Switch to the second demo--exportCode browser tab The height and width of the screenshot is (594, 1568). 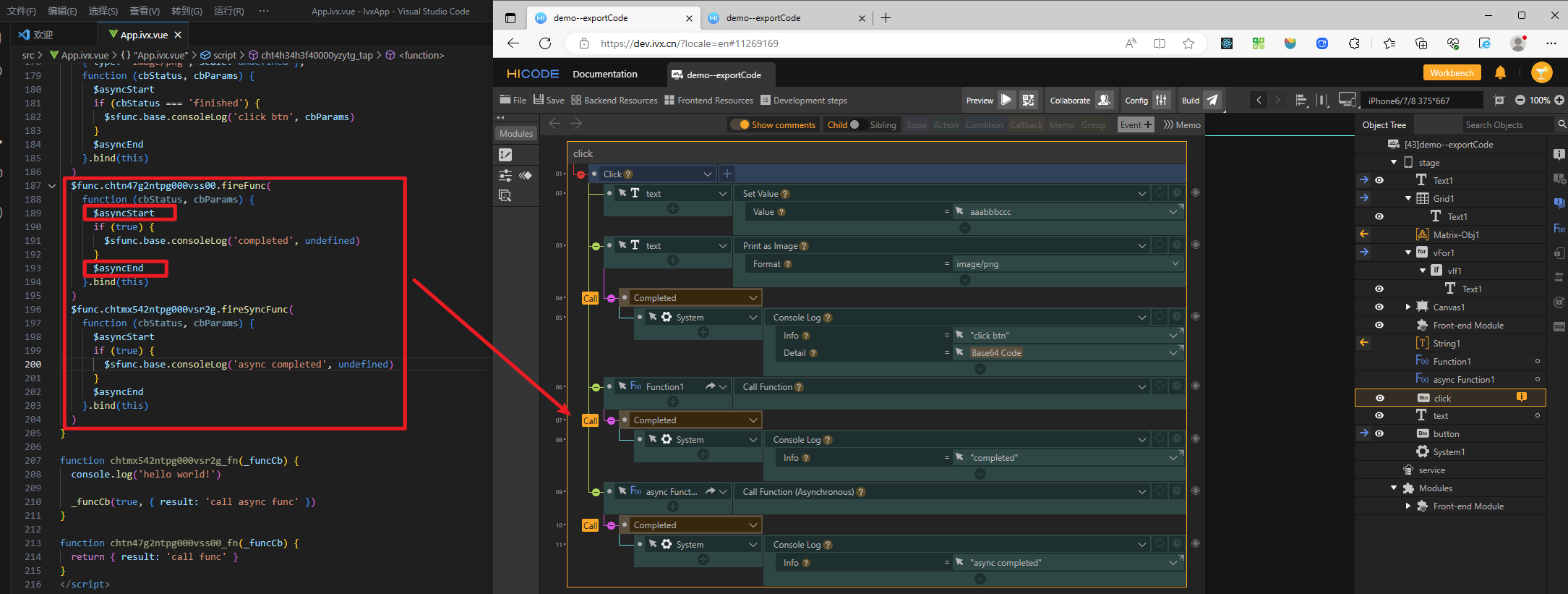pyautogui.click(x=785, y=18)
